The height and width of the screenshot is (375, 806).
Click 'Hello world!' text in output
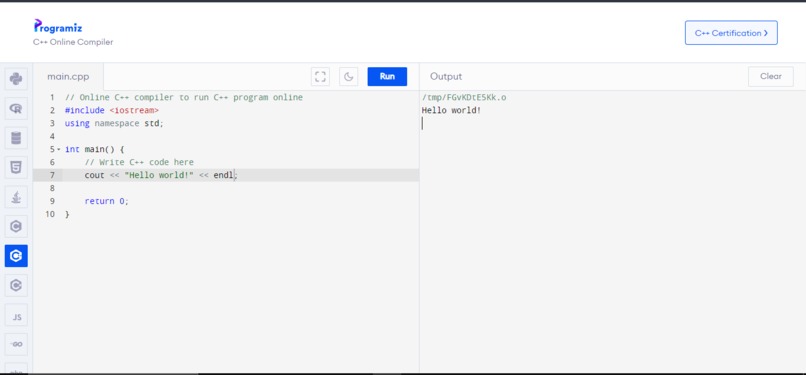(x=451, y=110)
